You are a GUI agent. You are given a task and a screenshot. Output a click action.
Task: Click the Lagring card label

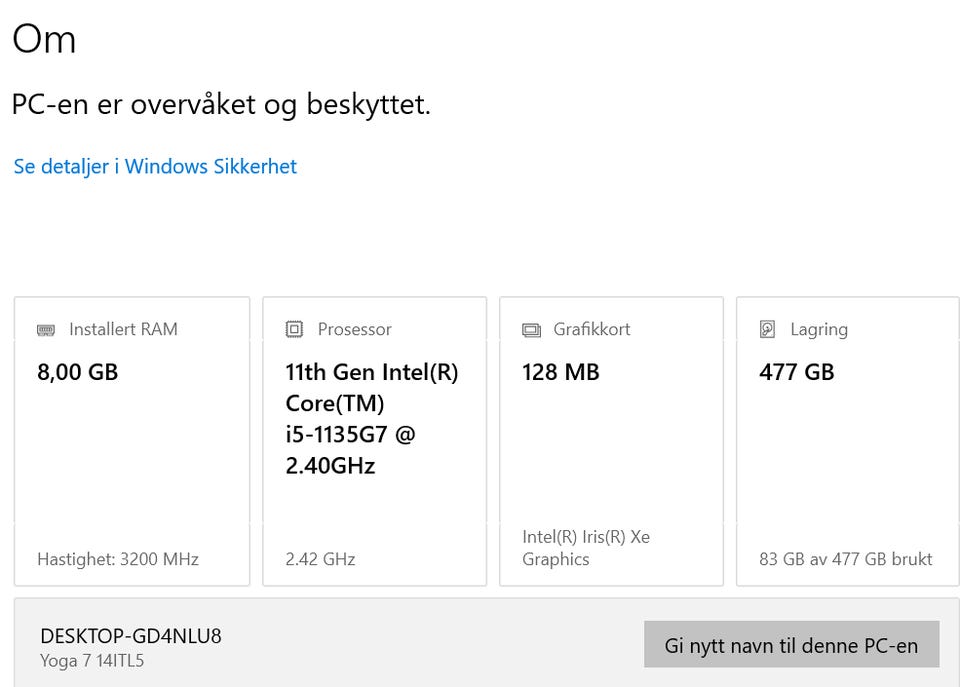tap(818, 329)
